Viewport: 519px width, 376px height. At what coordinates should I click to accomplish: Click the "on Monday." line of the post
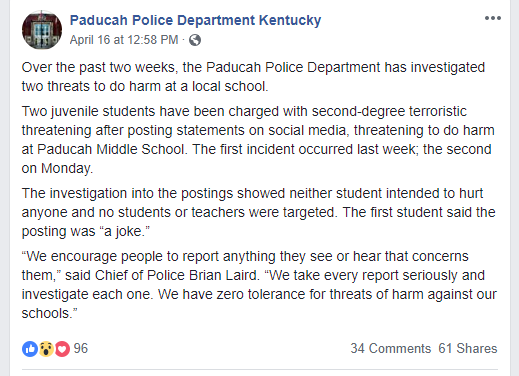click(x=57, y=169)
